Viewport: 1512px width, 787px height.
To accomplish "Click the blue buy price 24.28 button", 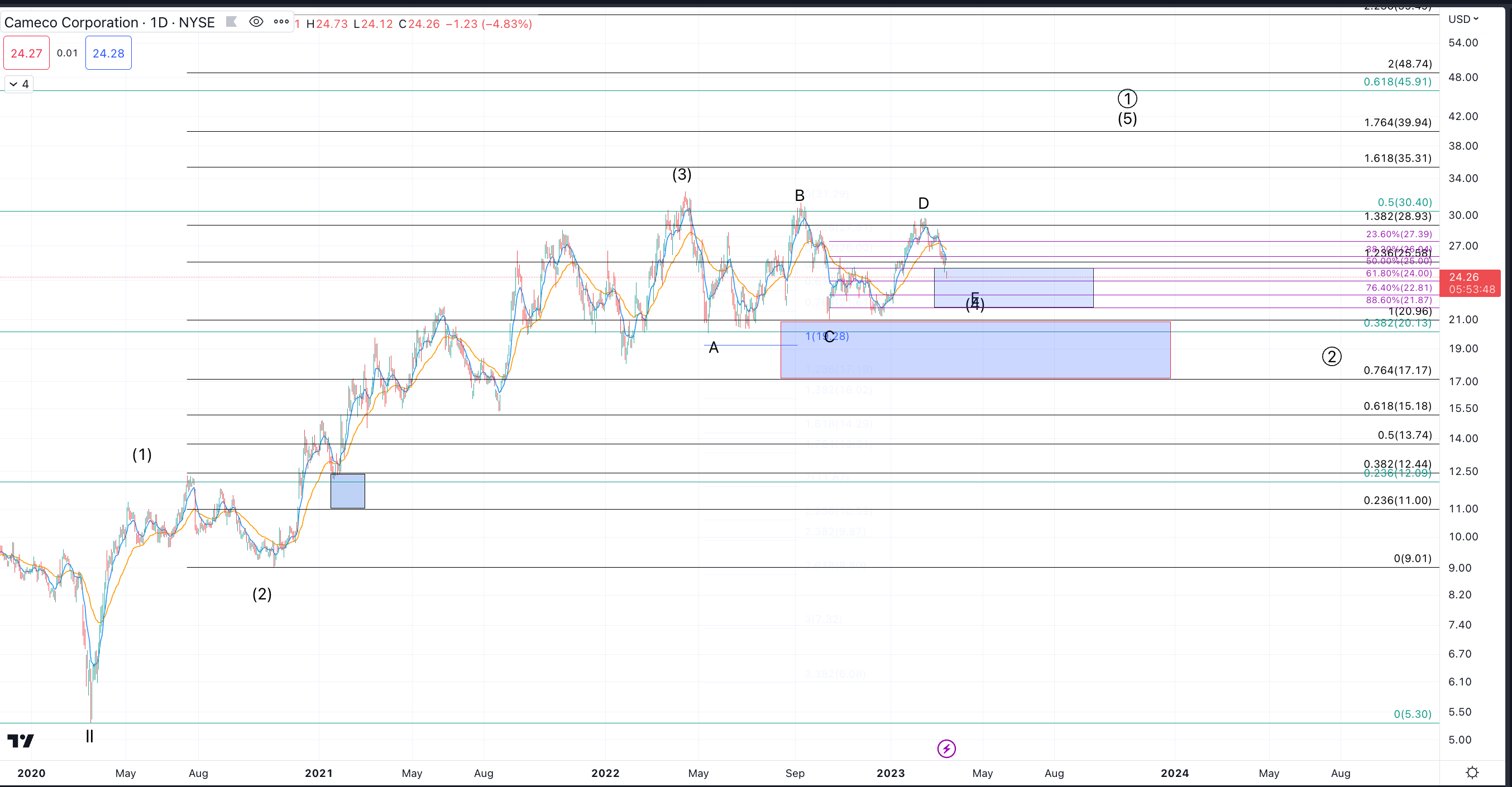I will [x=108, y=53].
